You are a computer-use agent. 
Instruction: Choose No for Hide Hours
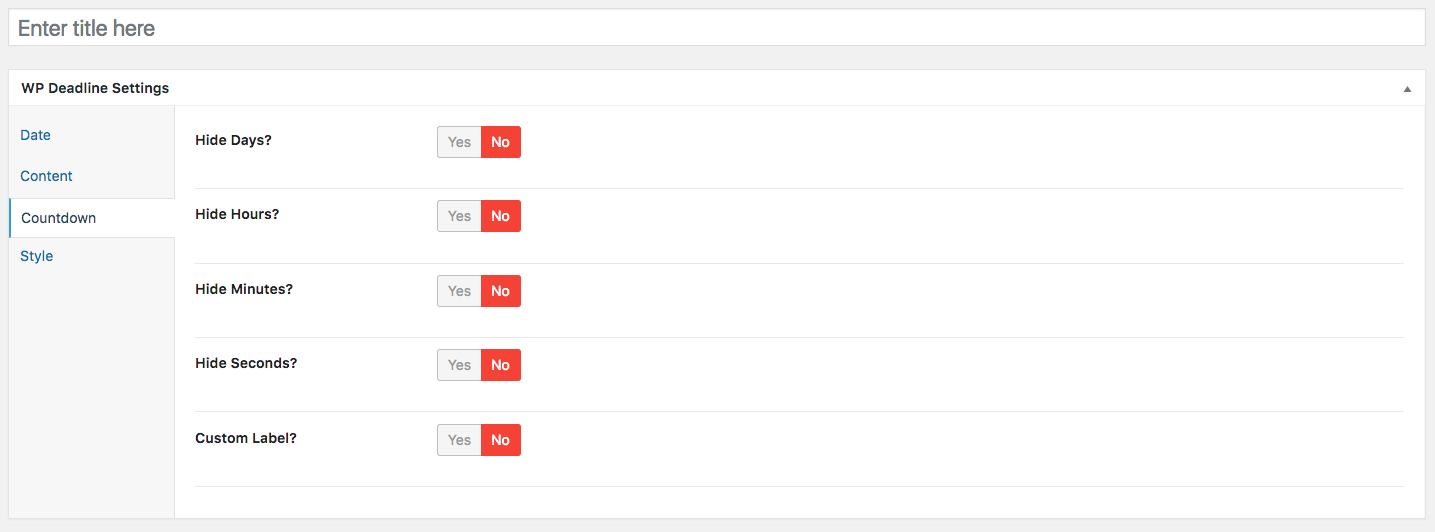click(501, 216)
